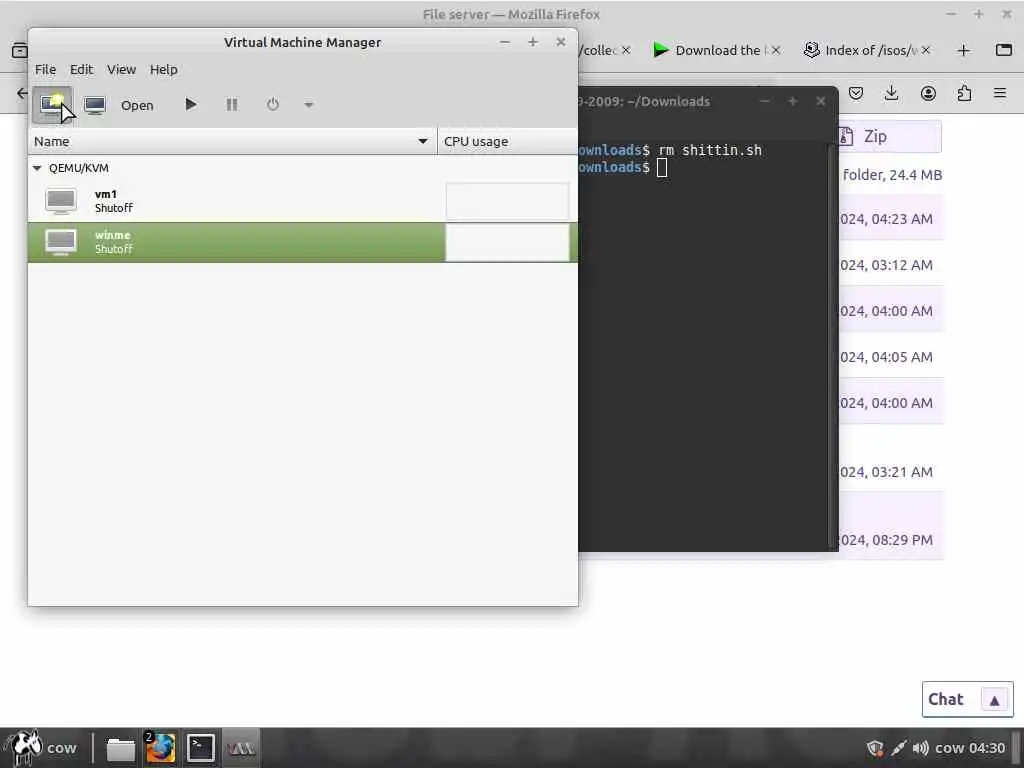The image size is (1024, 768).
Task: Click the 08:29 PM date entry
Action: click(x=886, y=539)
